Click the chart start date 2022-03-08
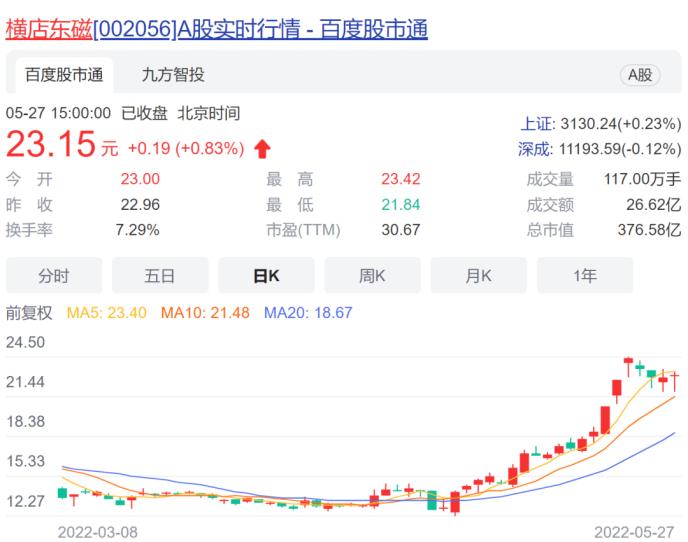This screenshot has width=688, height=542. pos(98,532)
